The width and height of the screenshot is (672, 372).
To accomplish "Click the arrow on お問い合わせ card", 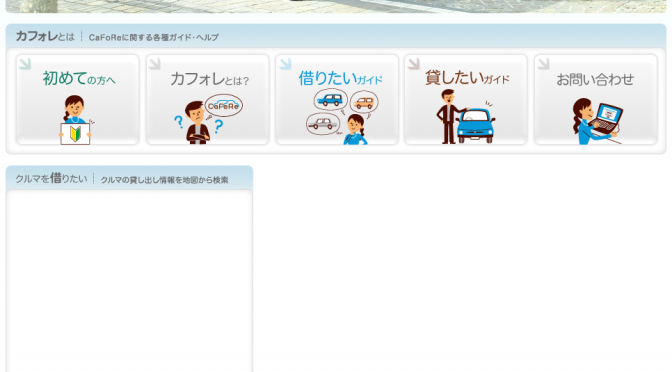I will 543,63.
